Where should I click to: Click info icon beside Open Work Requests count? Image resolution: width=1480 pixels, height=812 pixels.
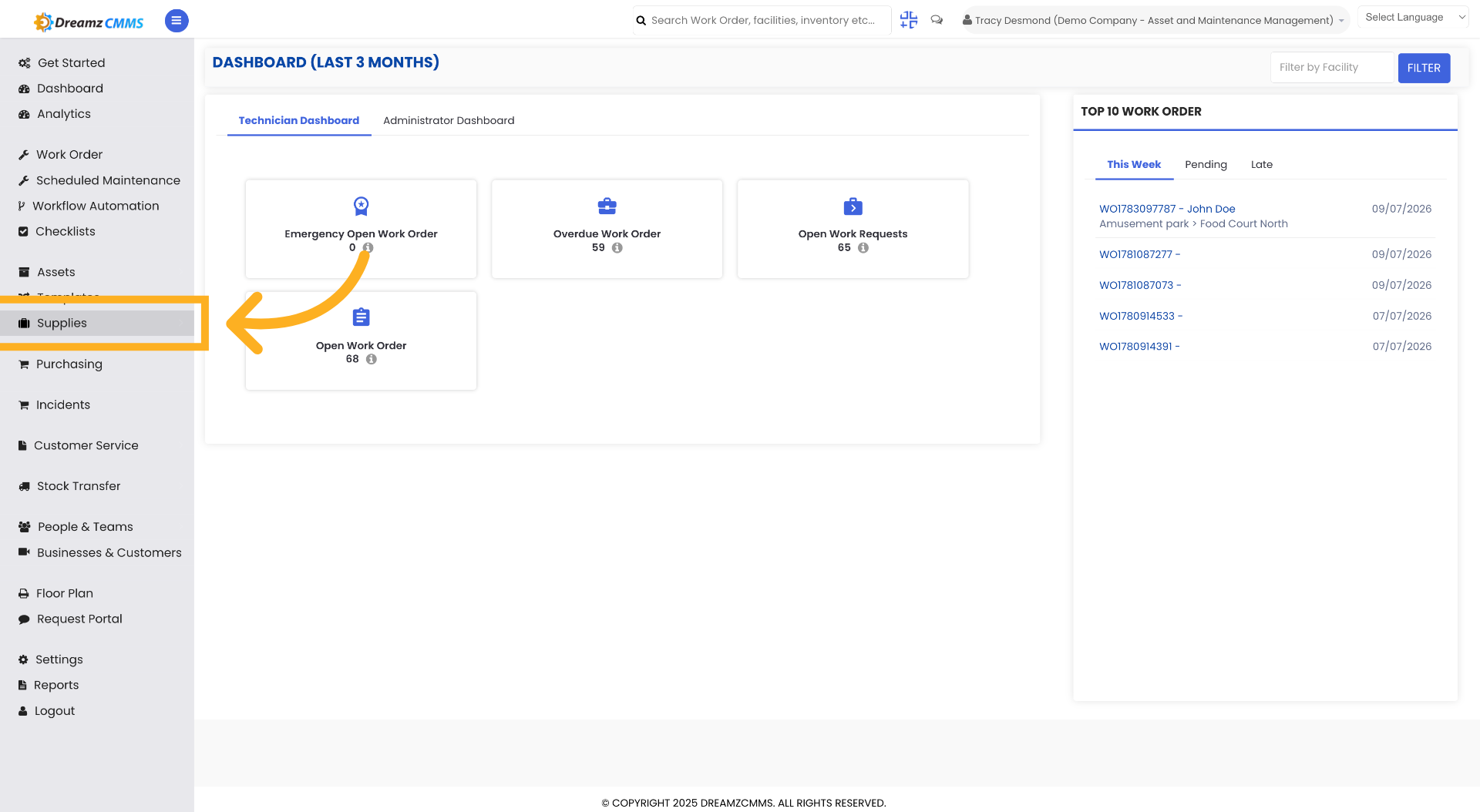[863, 248]
